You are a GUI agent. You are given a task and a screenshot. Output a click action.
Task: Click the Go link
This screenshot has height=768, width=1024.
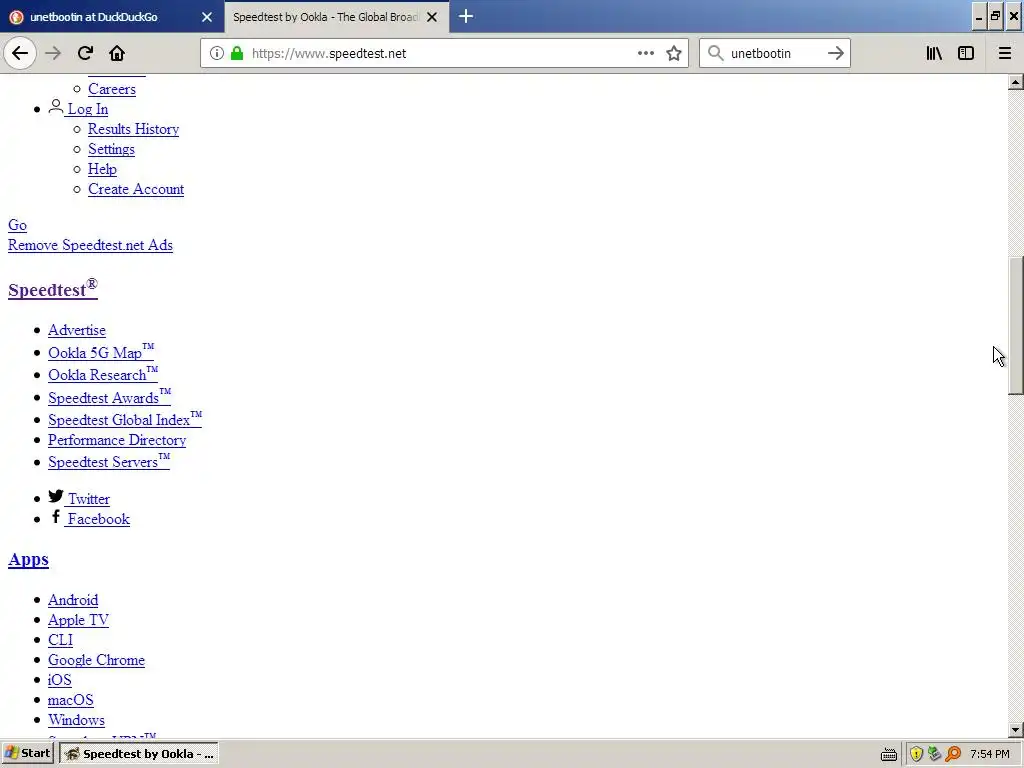[x=17, y=225]
